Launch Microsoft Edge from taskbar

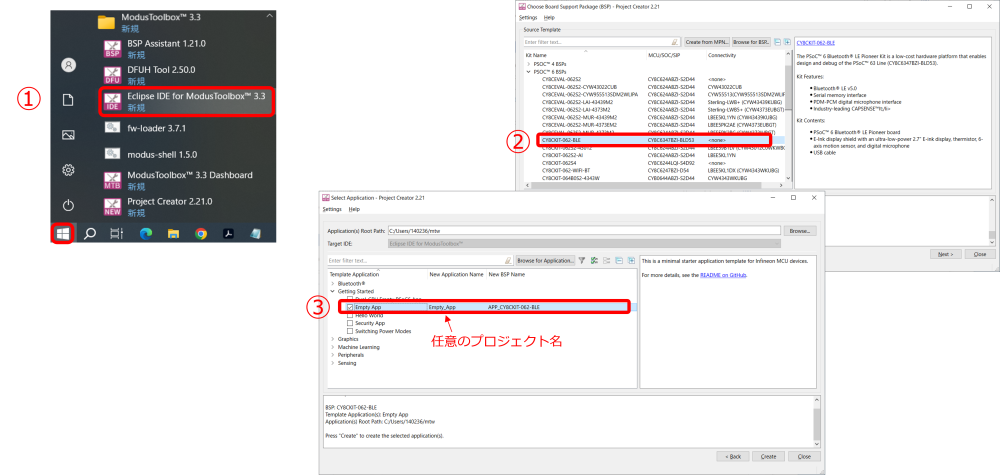[x=145, y=234]
